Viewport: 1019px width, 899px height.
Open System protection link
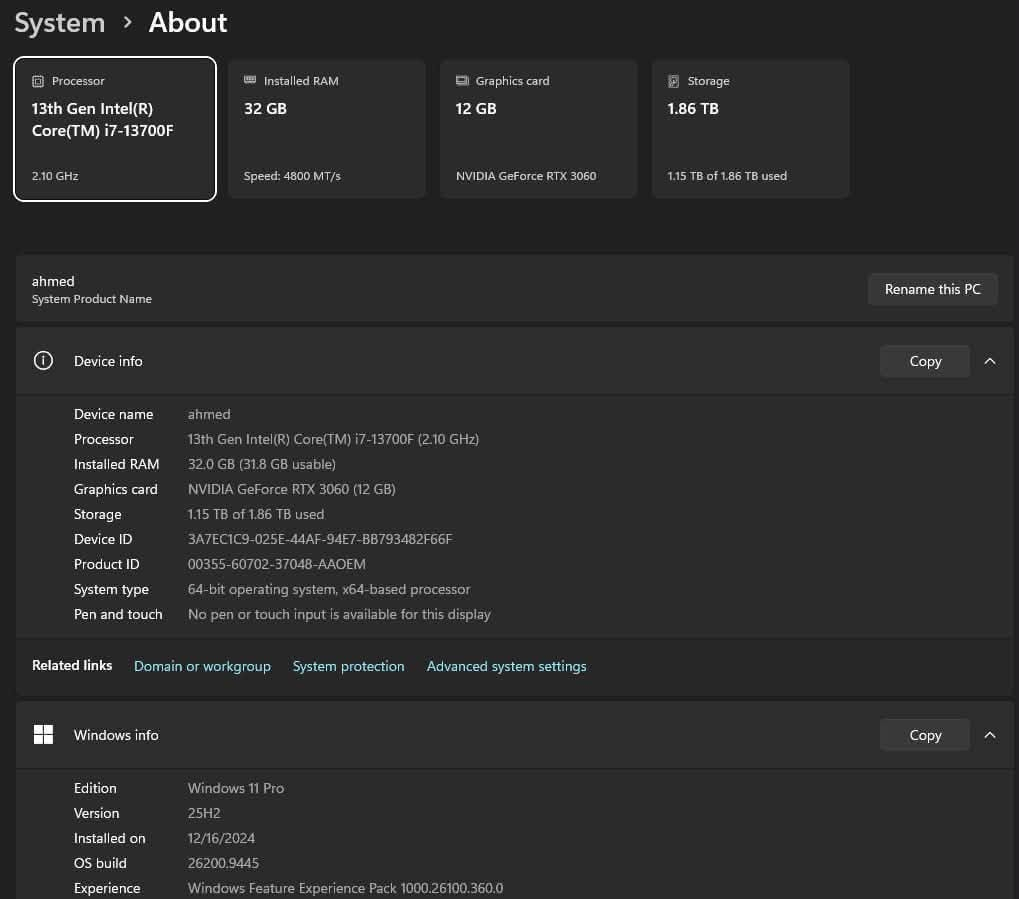(348, 666)
